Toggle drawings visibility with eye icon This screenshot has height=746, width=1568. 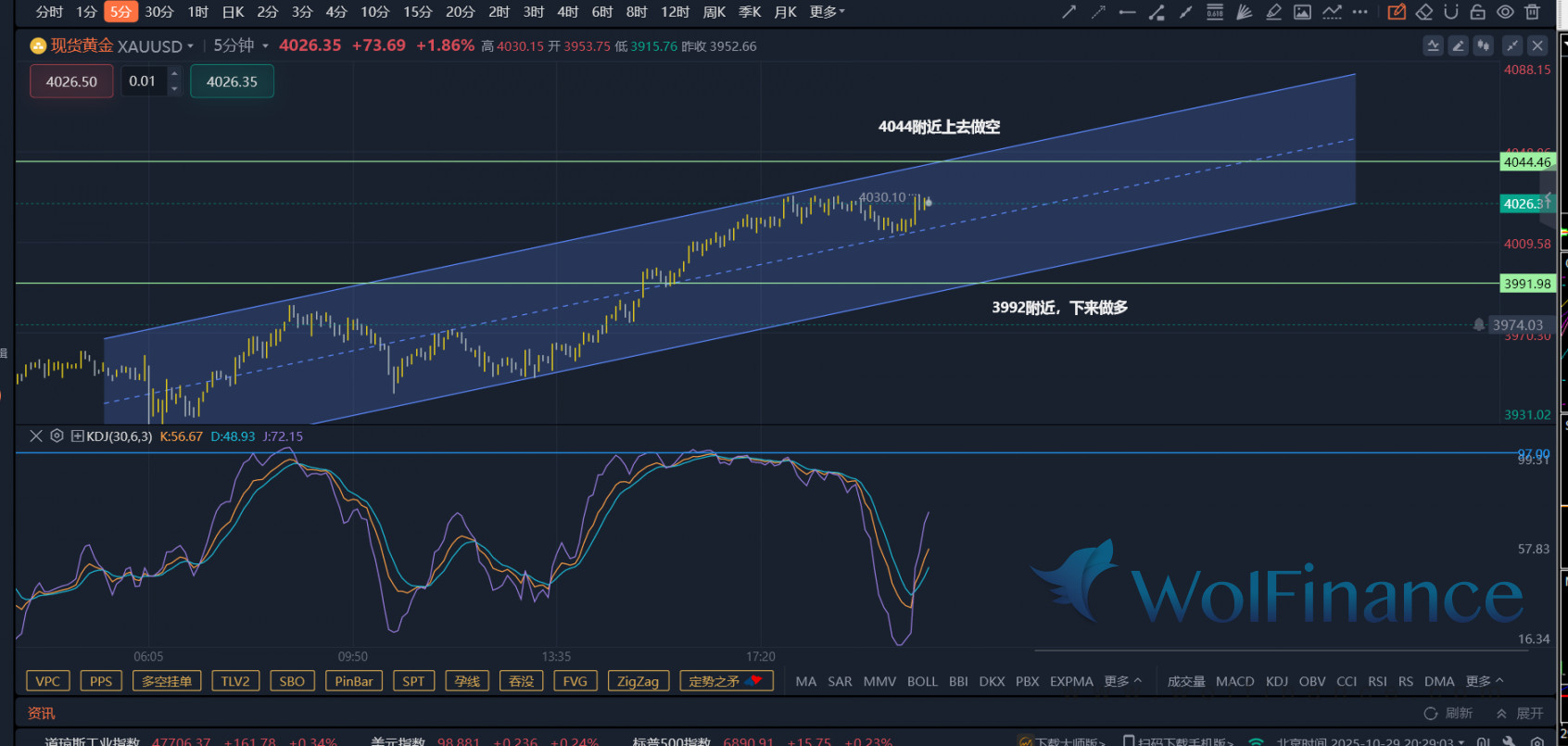(1506, 12)
